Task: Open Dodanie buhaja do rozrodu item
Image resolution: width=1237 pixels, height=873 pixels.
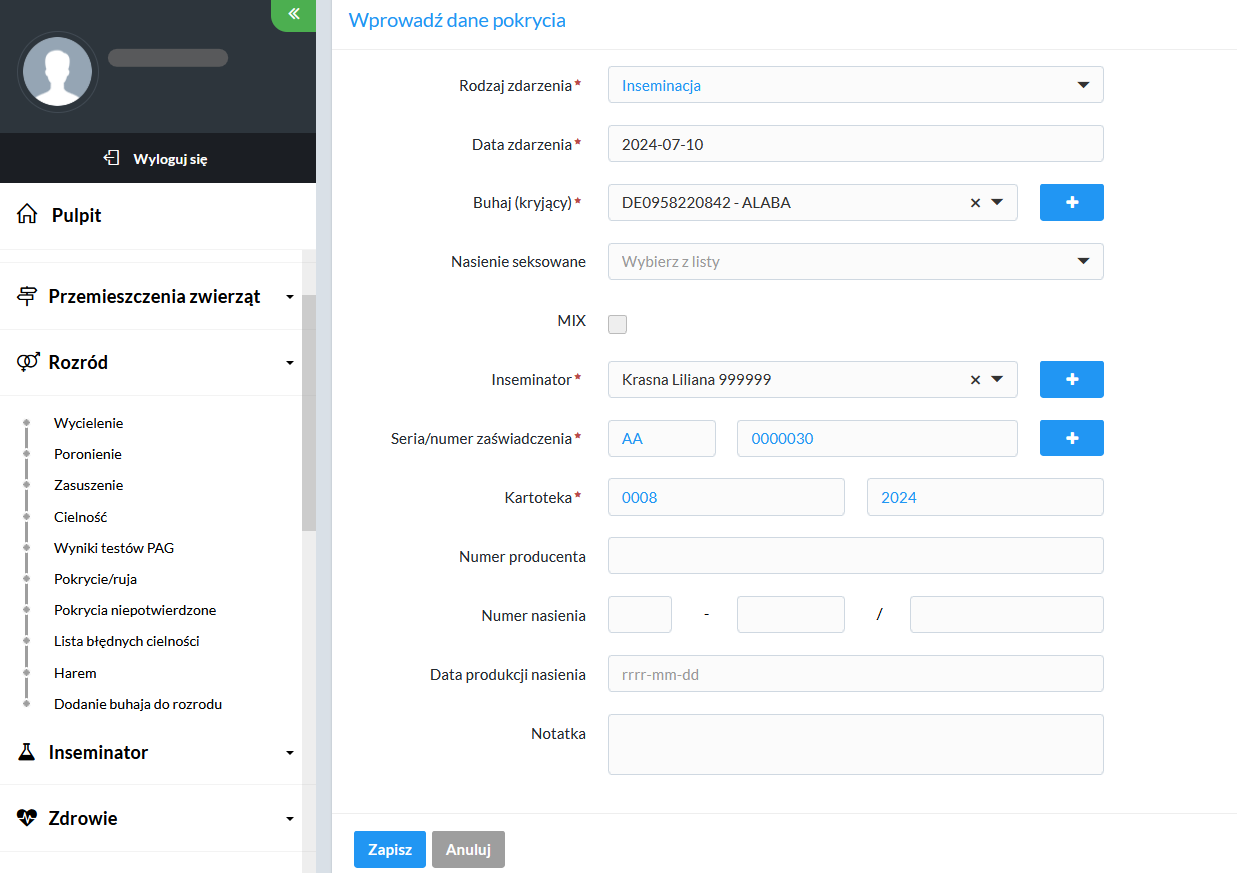Action: pyautogui.click(x=138, y=704)
